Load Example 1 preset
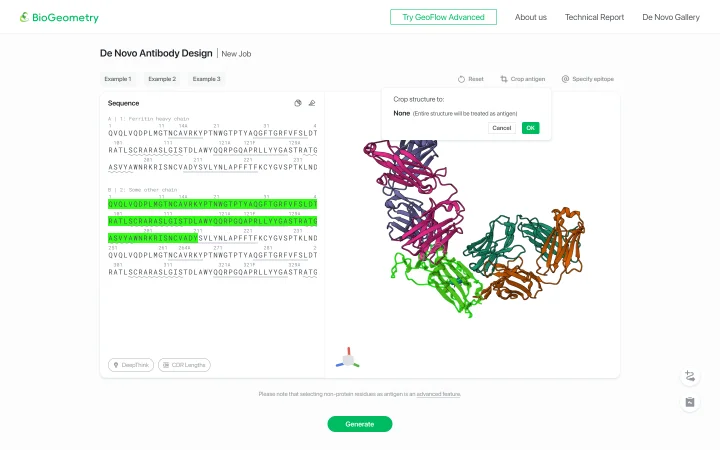Screen dimensions: 720x450 (118, 79)
